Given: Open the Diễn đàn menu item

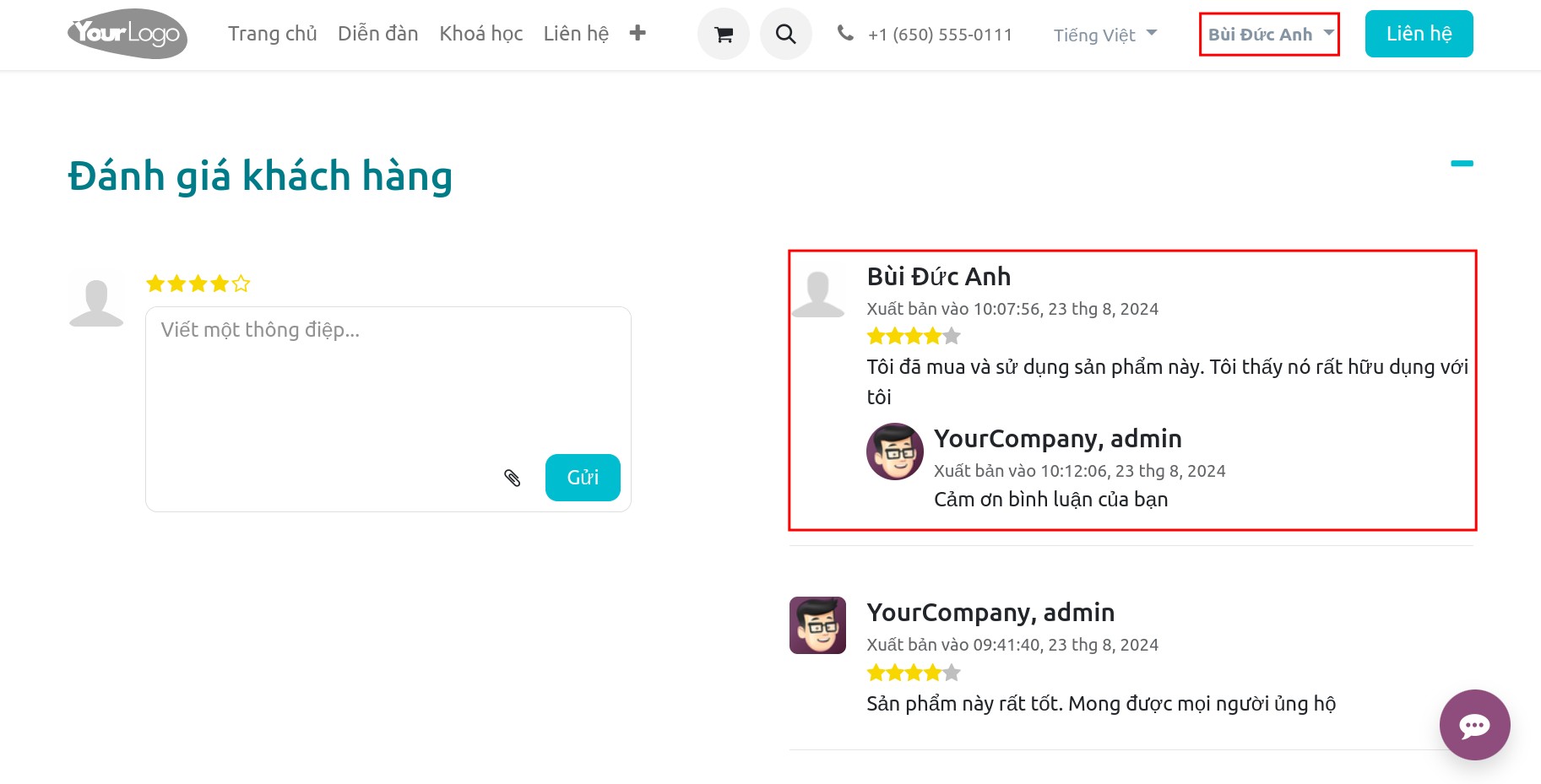Looking at the screenshot, I should pos(378,34).
